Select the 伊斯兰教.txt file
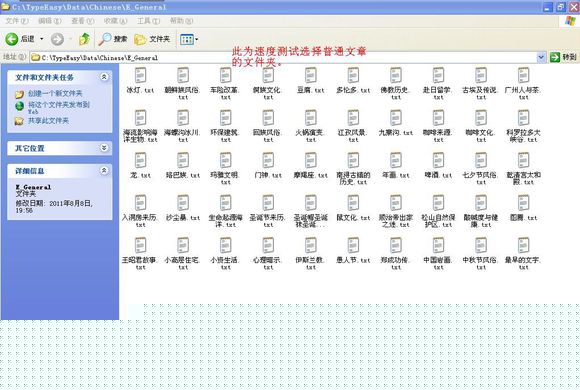 310,254
